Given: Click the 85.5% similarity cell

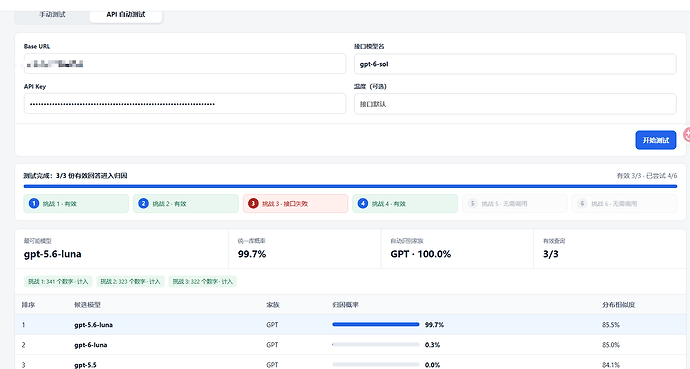Looking at the screenshot, I should [x=611, y=325].
